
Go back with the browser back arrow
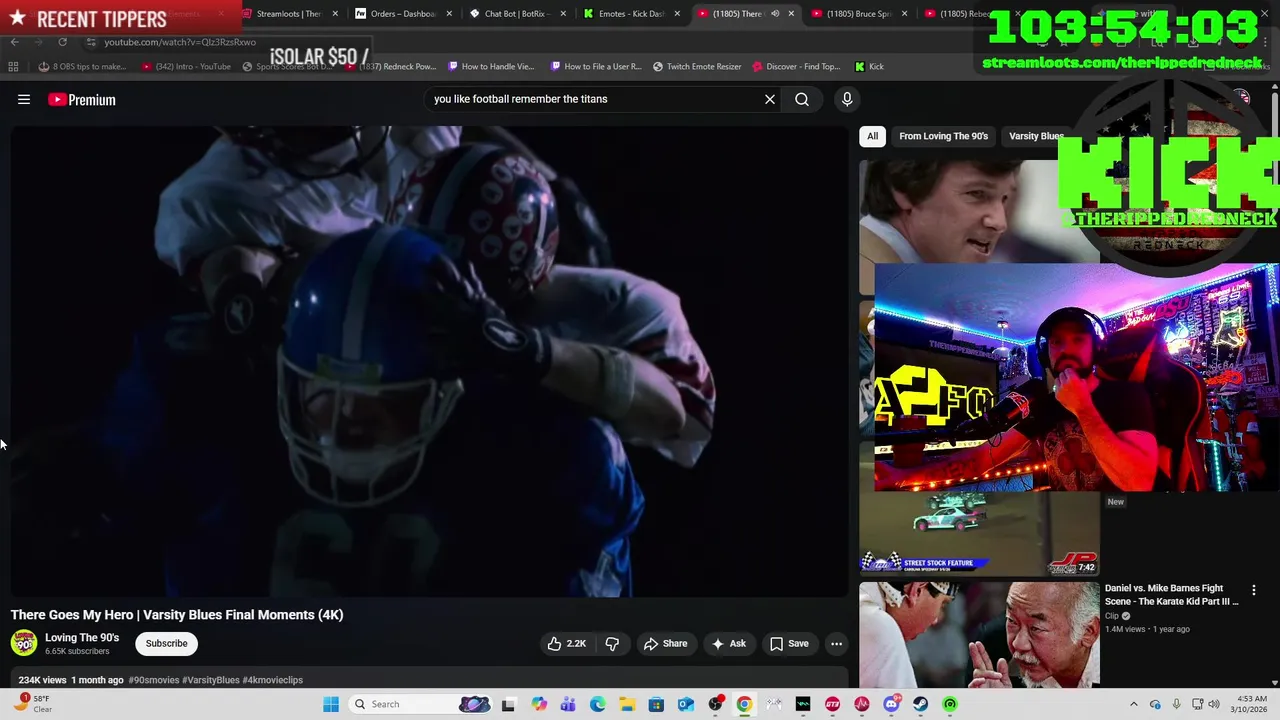[14, 42]
